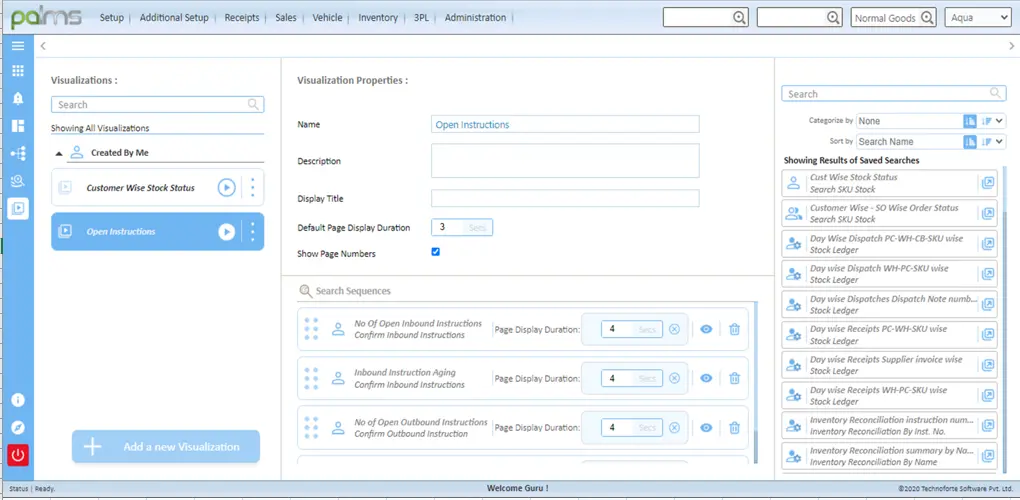Click Add a new Visualization button
This screenshot has width=1020, height=500.
coord(165,447)
